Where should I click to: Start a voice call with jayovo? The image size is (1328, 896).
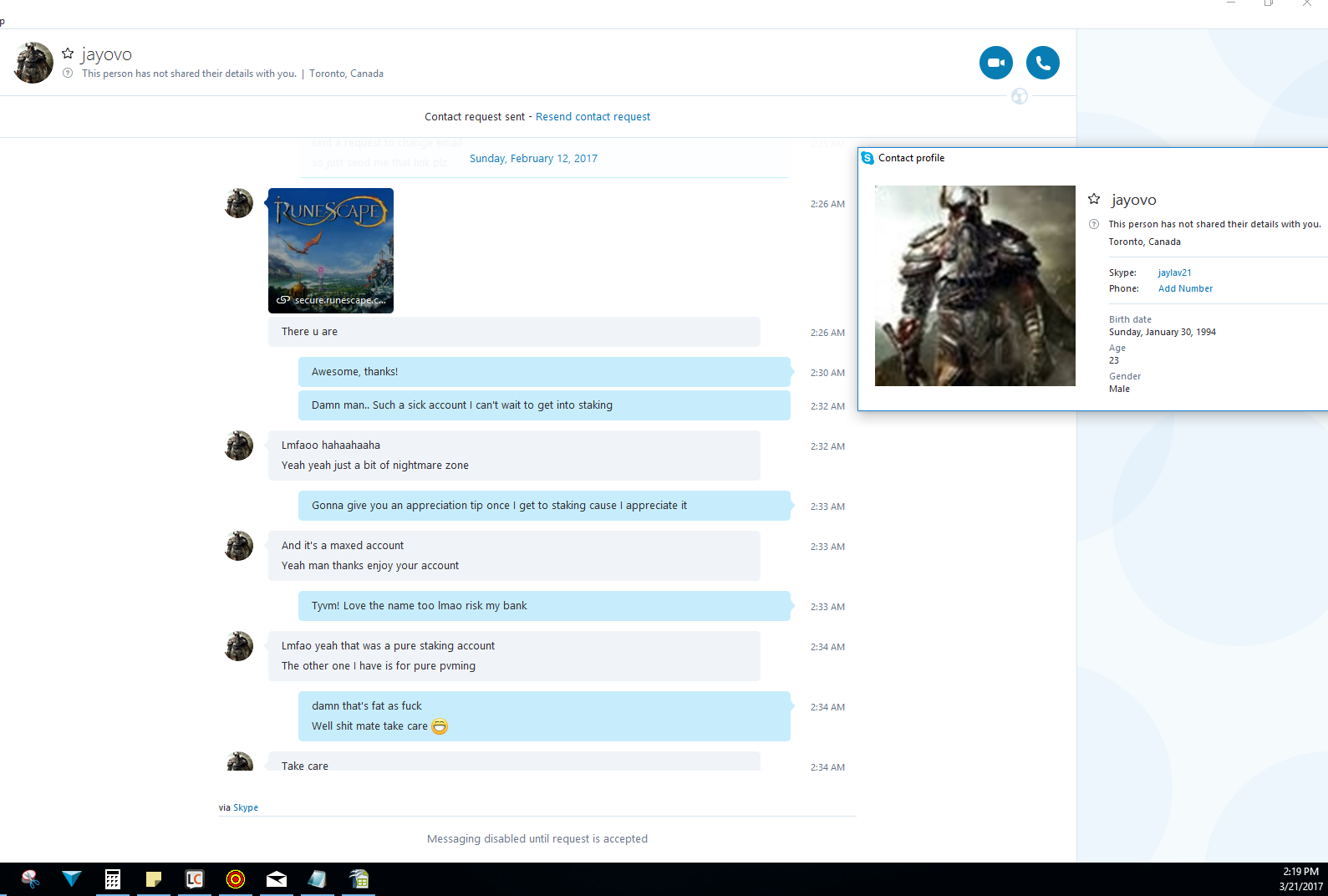(x=1043, y=63)
